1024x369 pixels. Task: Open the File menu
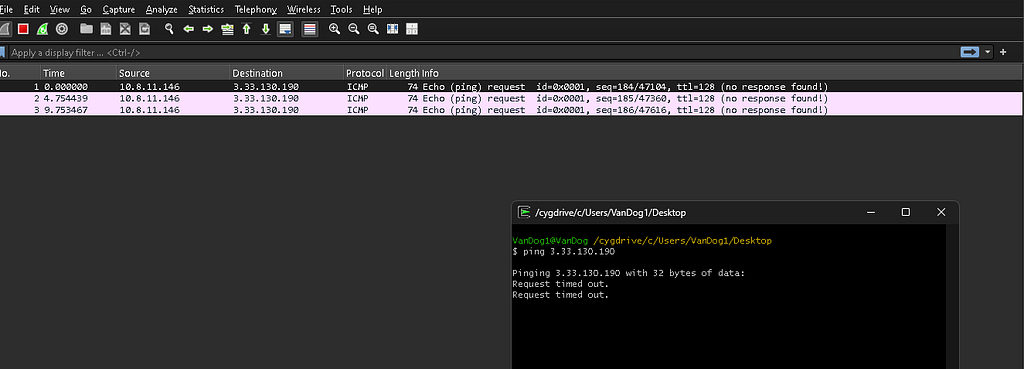6,9
